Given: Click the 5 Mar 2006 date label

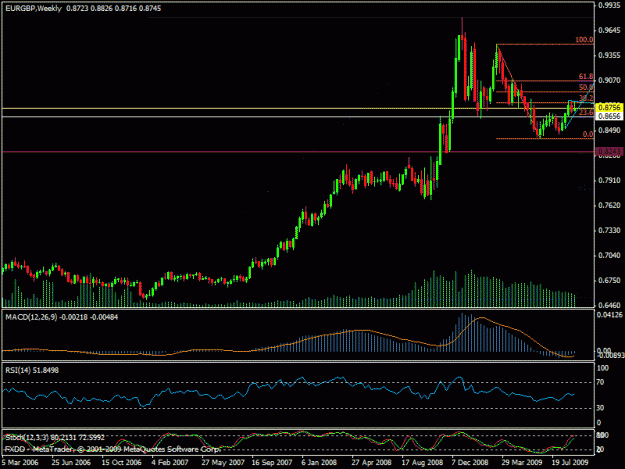Looking at the screenshot, I should tap(20, 463).
